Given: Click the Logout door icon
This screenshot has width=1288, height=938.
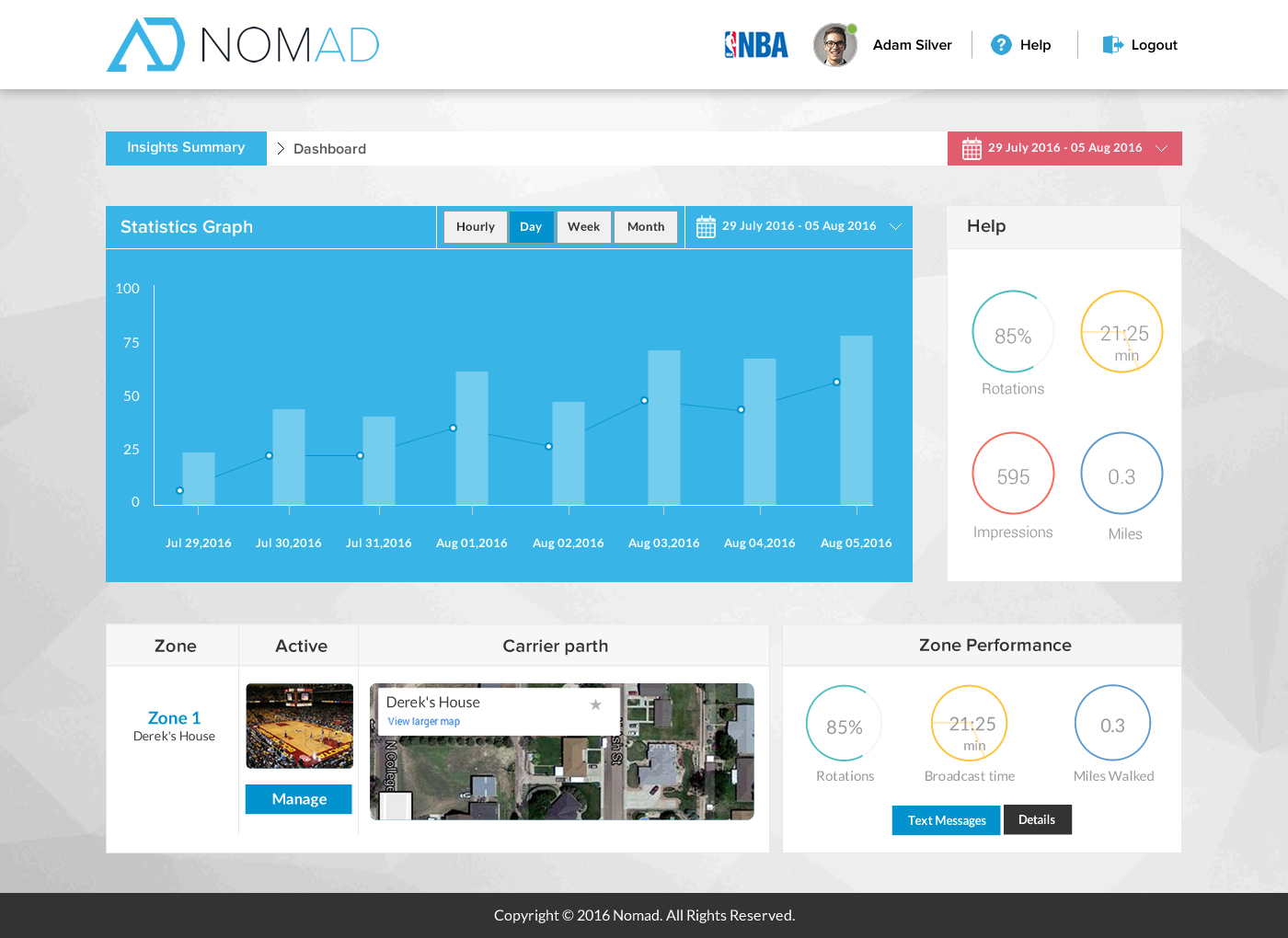Looking at the screenshot, I should 1112,45.
